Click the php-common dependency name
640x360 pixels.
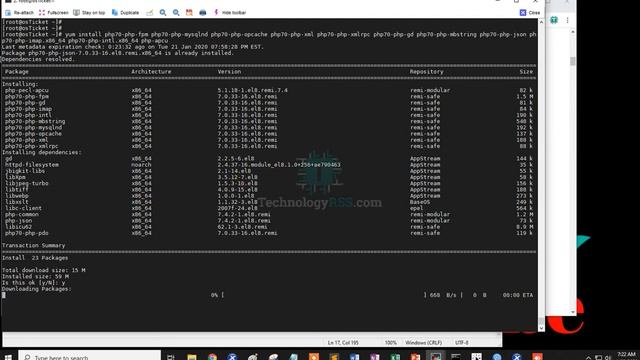(22, 214)
